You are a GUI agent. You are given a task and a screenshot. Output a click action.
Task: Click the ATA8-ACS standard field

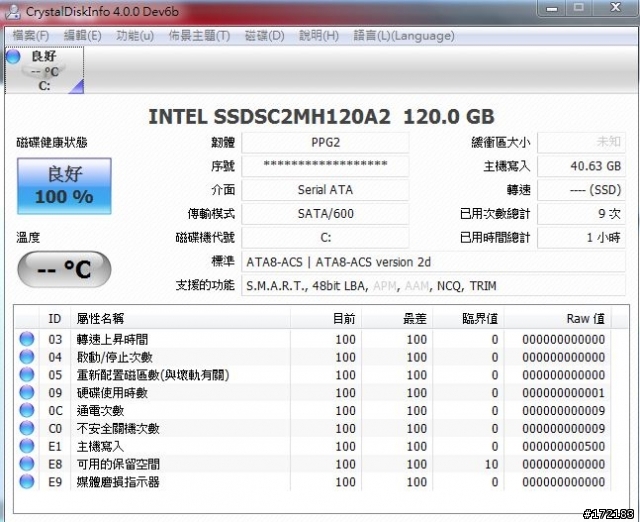click(x=433, y=262)
